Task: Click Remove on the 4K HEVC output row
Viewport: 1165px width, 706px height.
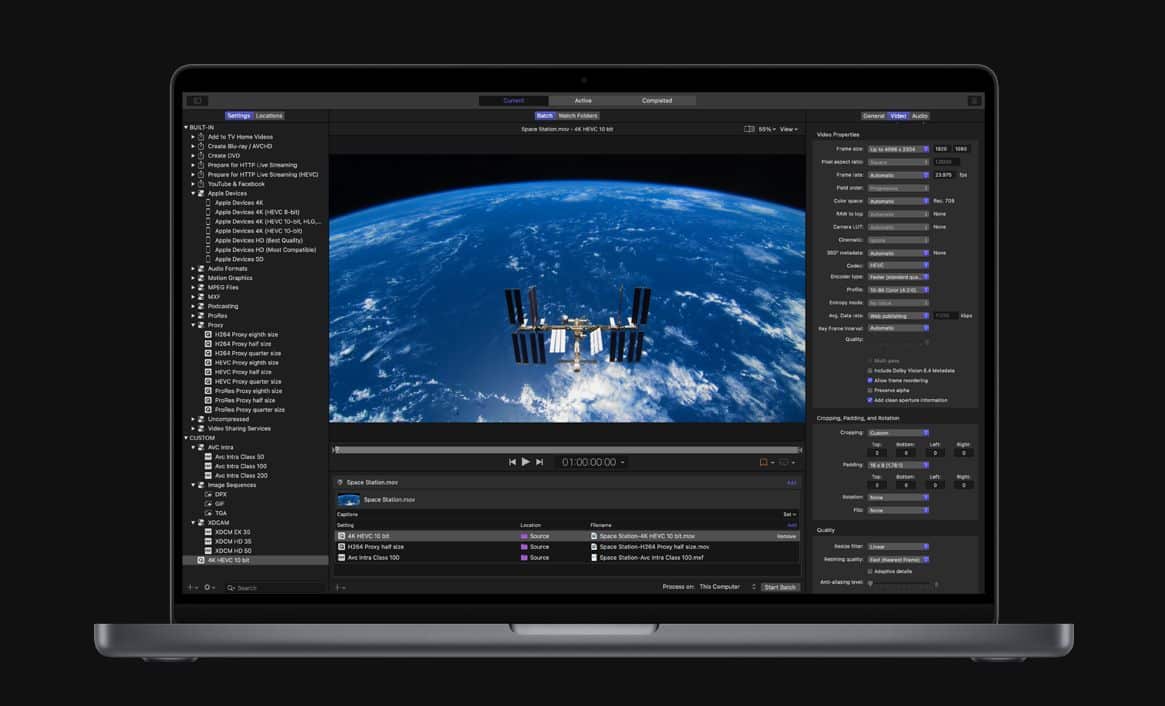Action: pyautogui.click(x=786, y=536)
